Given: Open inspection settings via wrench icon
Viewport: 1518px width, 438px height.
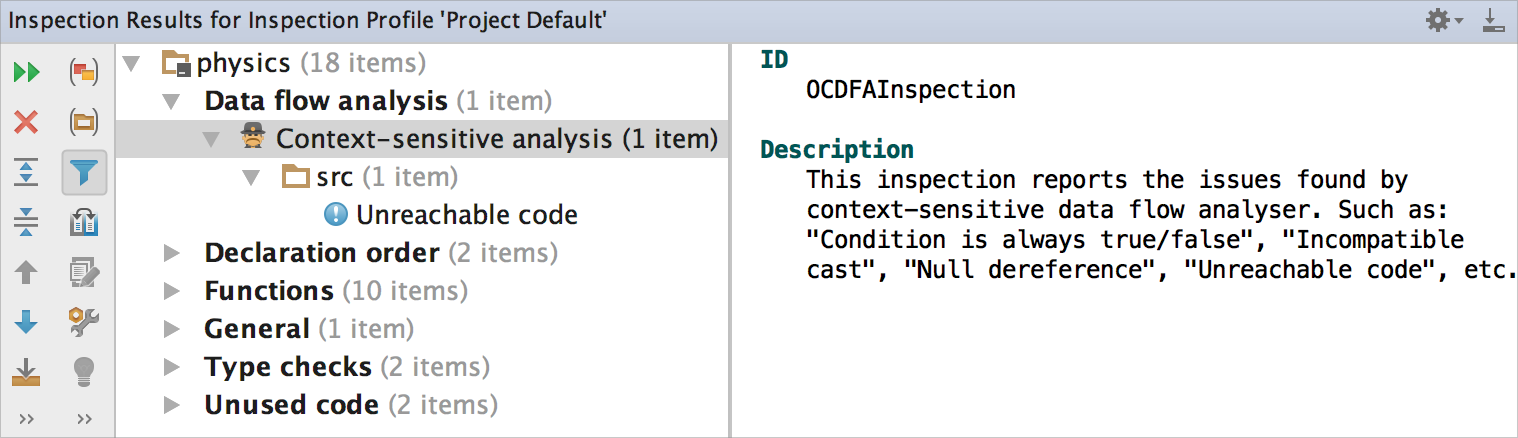Looking at the screenshot, I should coord(84,322).
